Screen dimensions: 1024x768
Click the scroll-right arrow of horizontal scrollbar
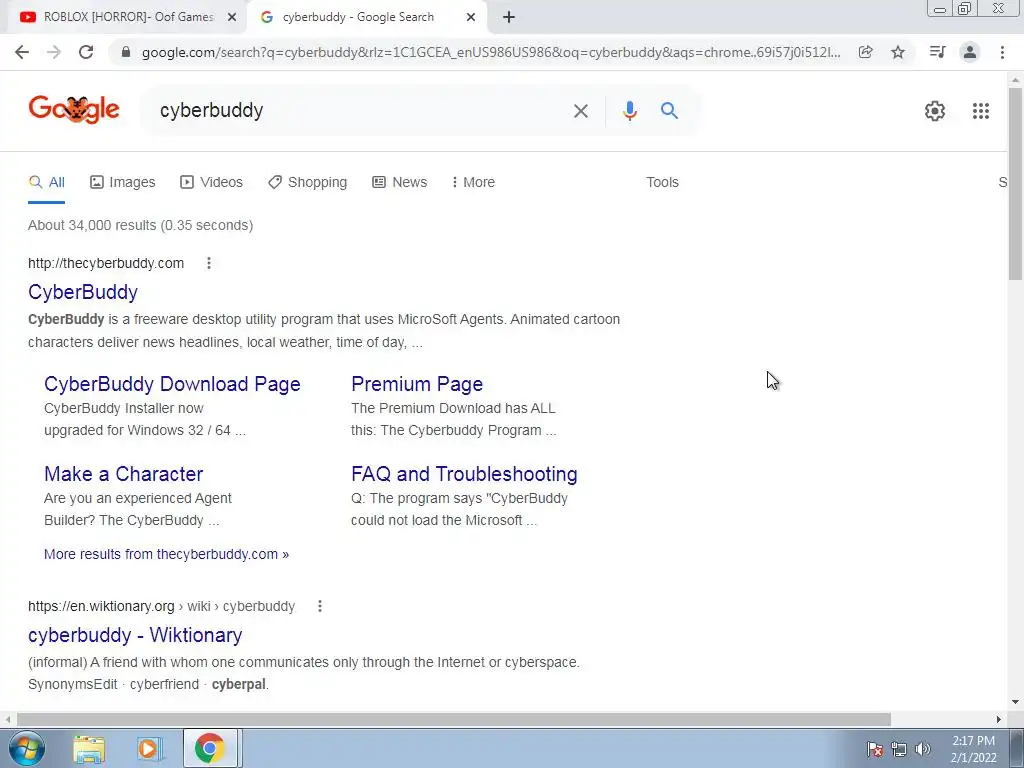pyautogui.click(x=999, y=719)
